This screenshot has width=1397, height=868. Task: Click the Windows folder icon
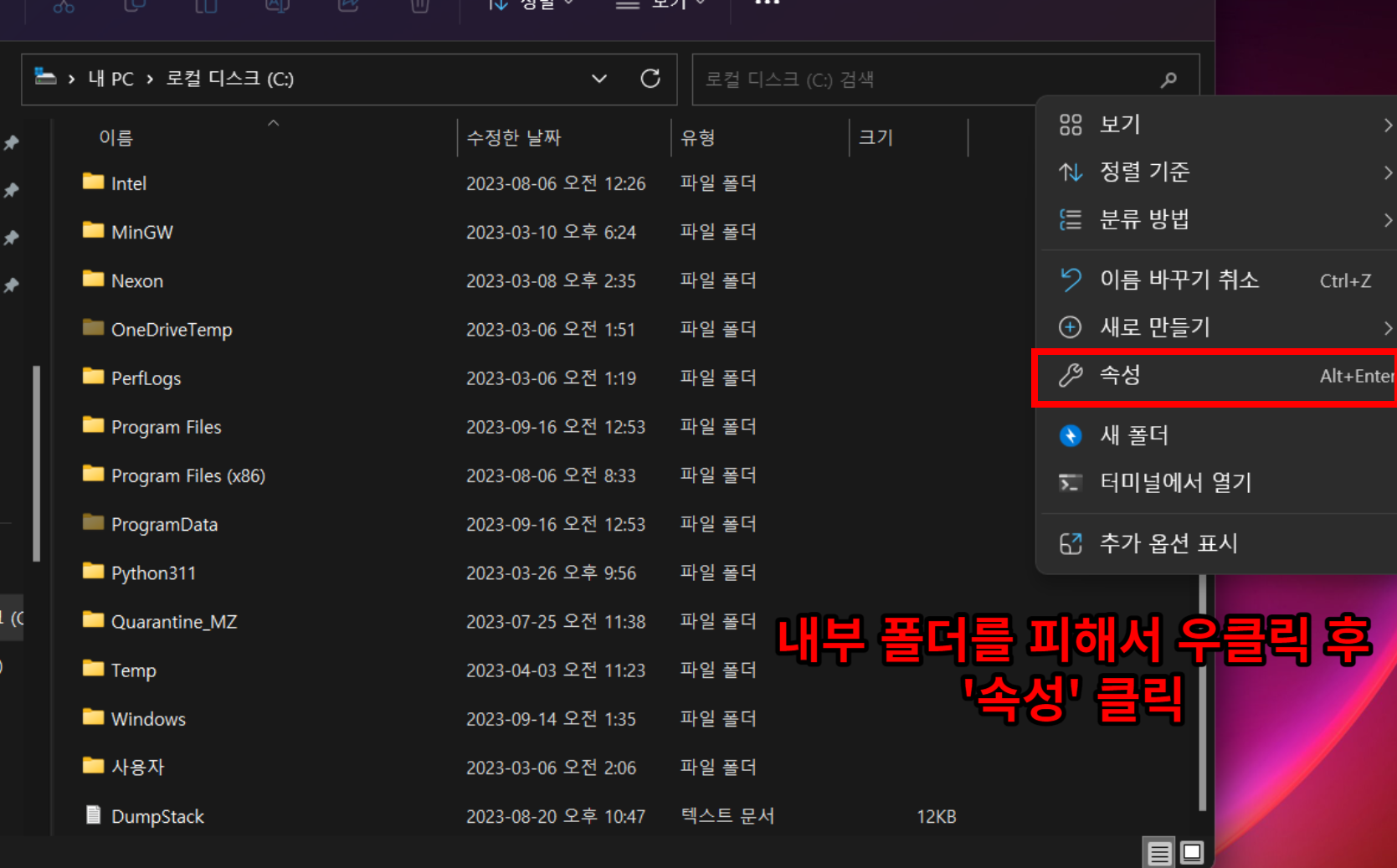pos(93,717)
